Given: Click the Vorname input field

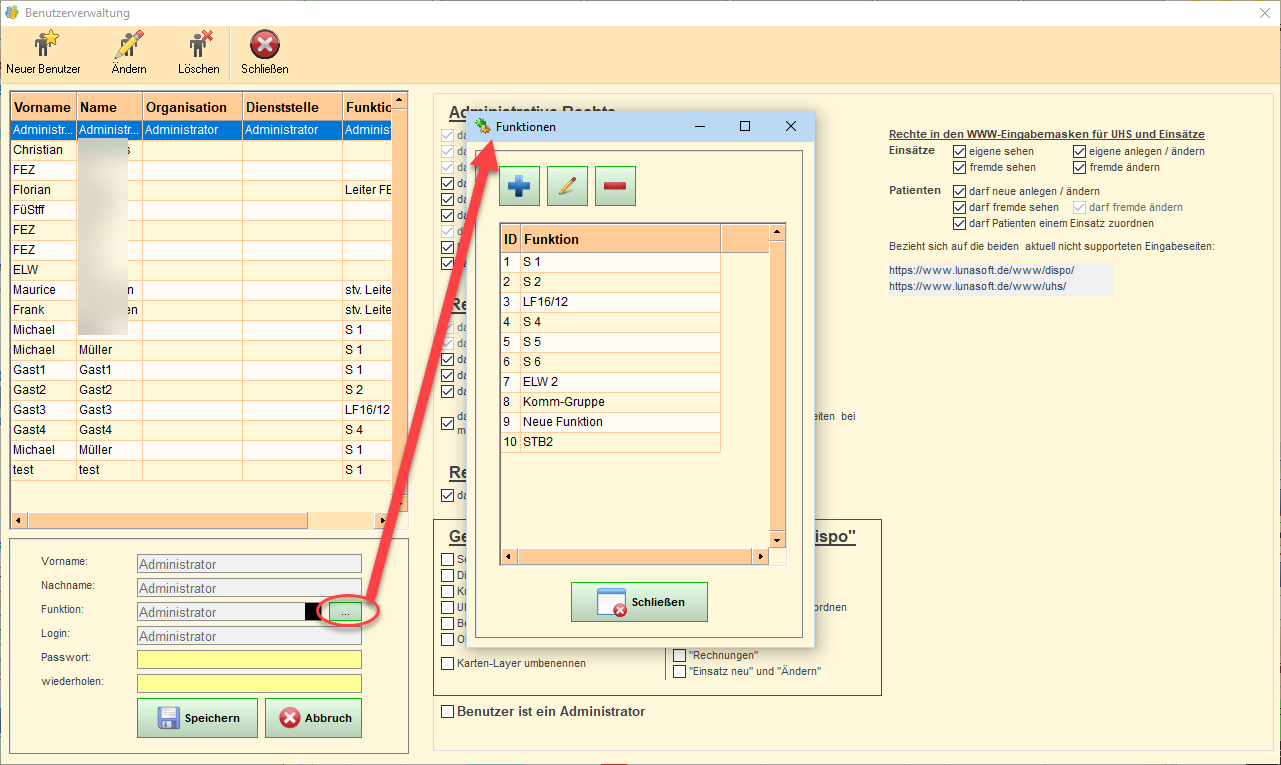Looking at the screenshot, I should 249,564.
